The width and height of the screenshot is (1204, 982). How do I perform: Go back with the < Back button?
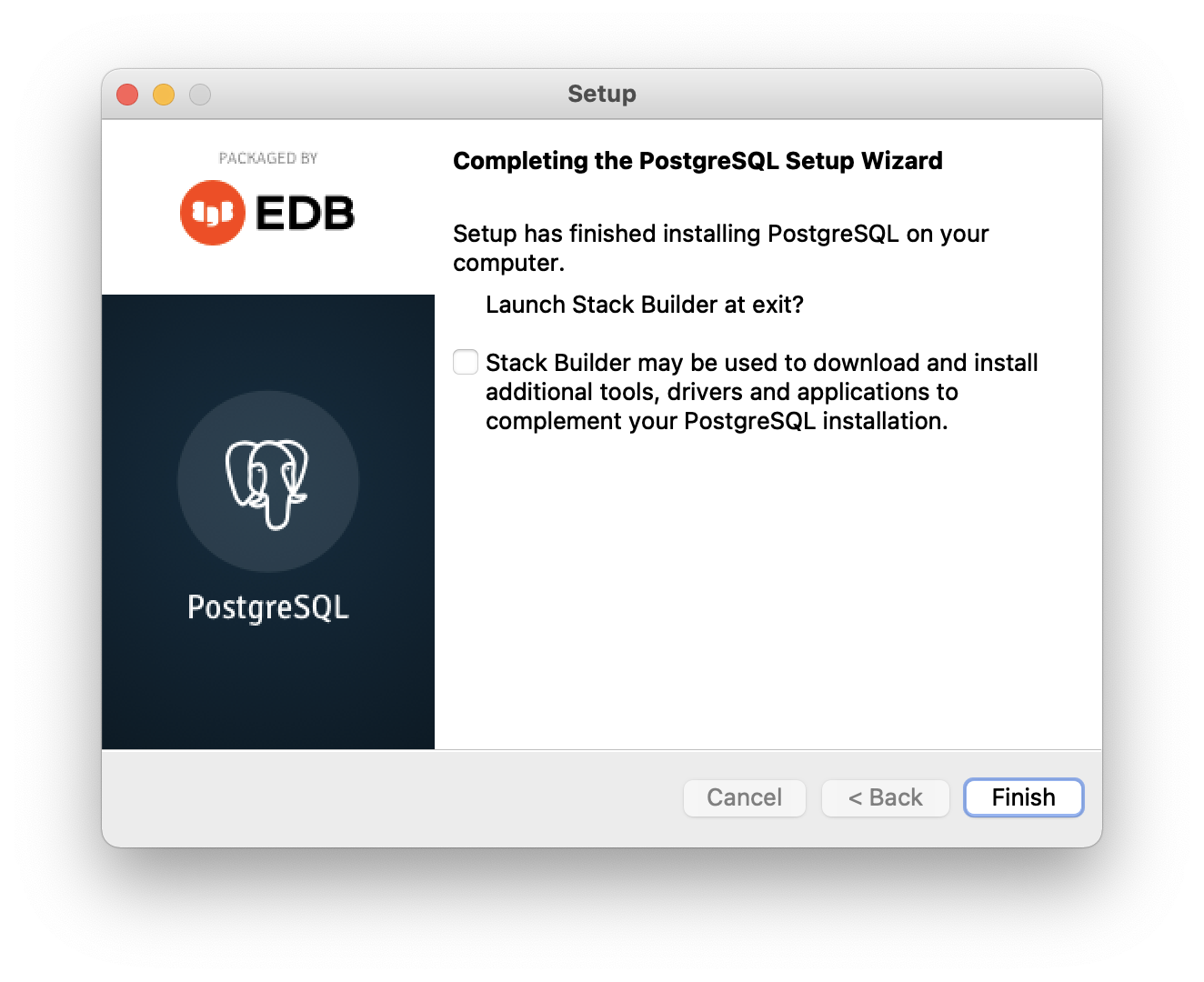pyautogui.click(x=885, y=797)
